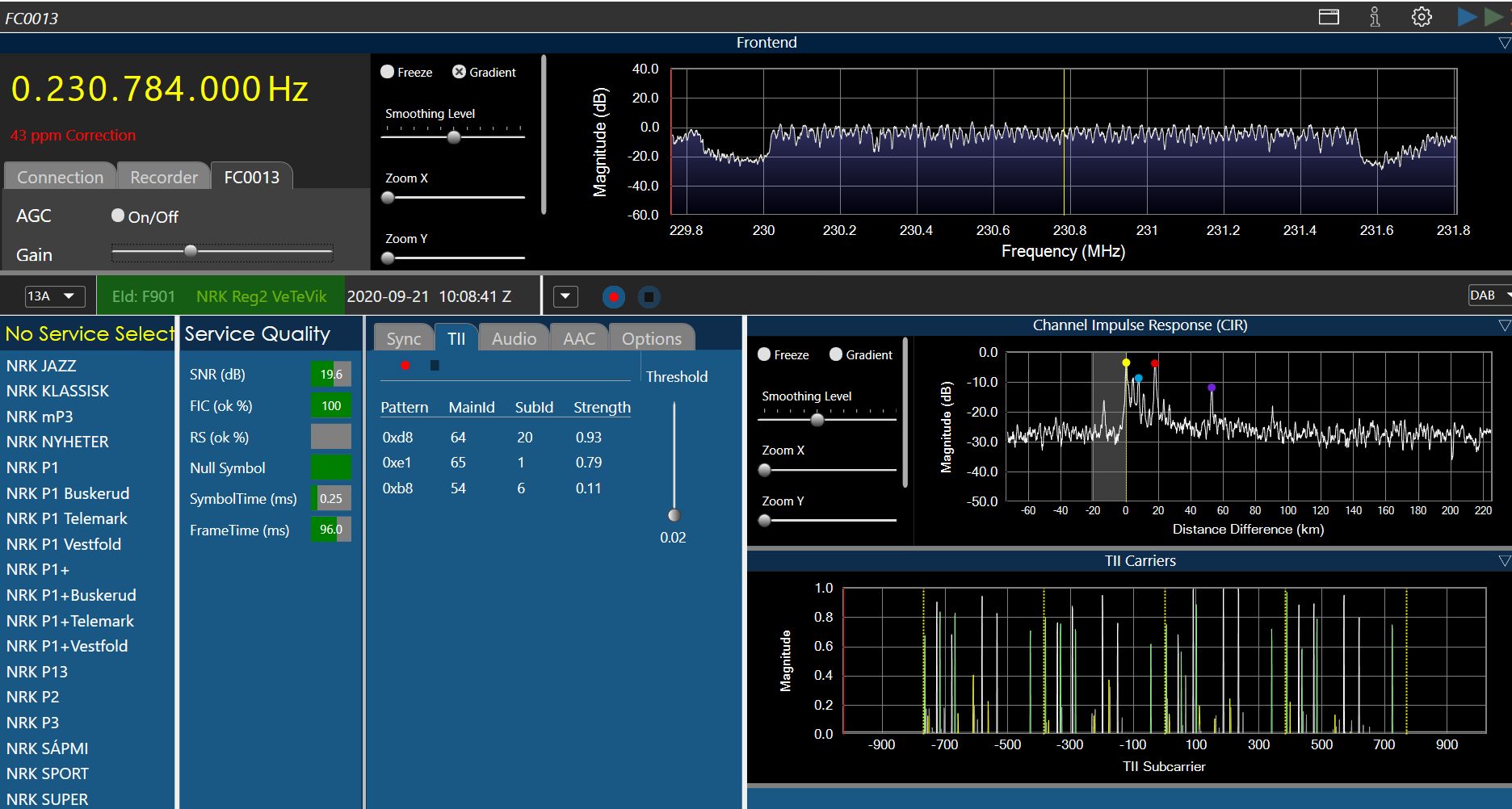Click the window layout icon

pyautogui.click(x=1329, y=17)
